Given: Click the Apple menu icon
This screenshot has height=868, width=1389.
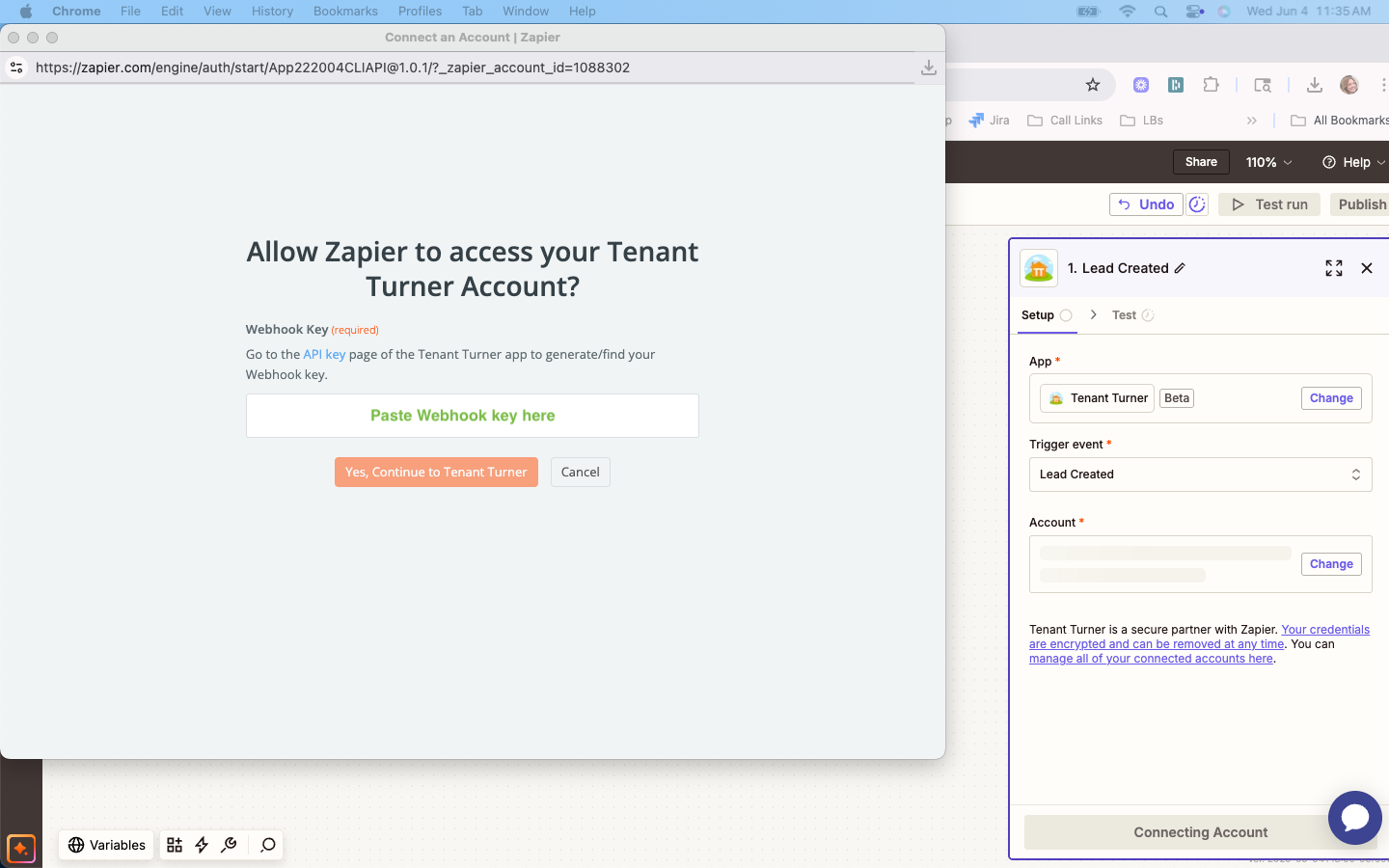Looking at the screenshot, I should [25, 12].
